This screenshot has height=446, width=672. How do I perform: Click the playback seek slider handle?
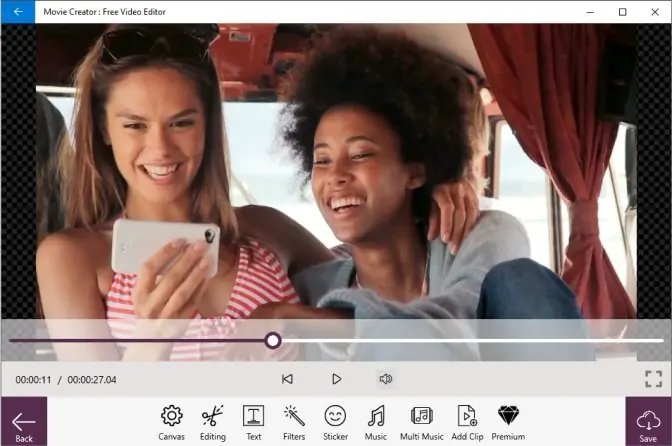273,341
